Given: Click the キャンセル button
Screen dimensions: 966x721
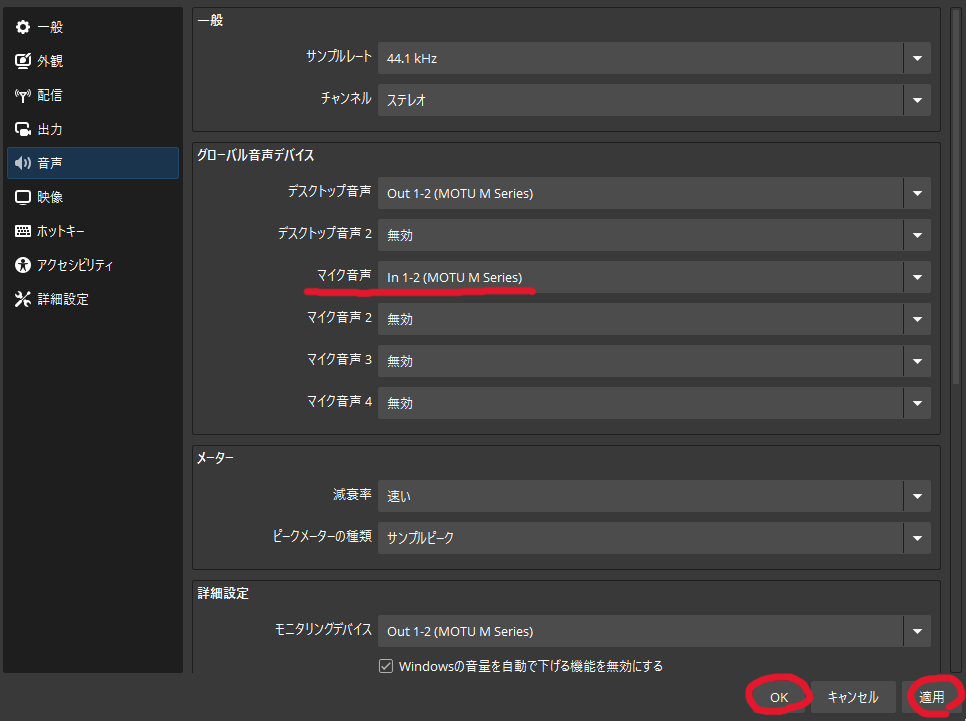Looking at the screenshot, I should pos(853,697).
